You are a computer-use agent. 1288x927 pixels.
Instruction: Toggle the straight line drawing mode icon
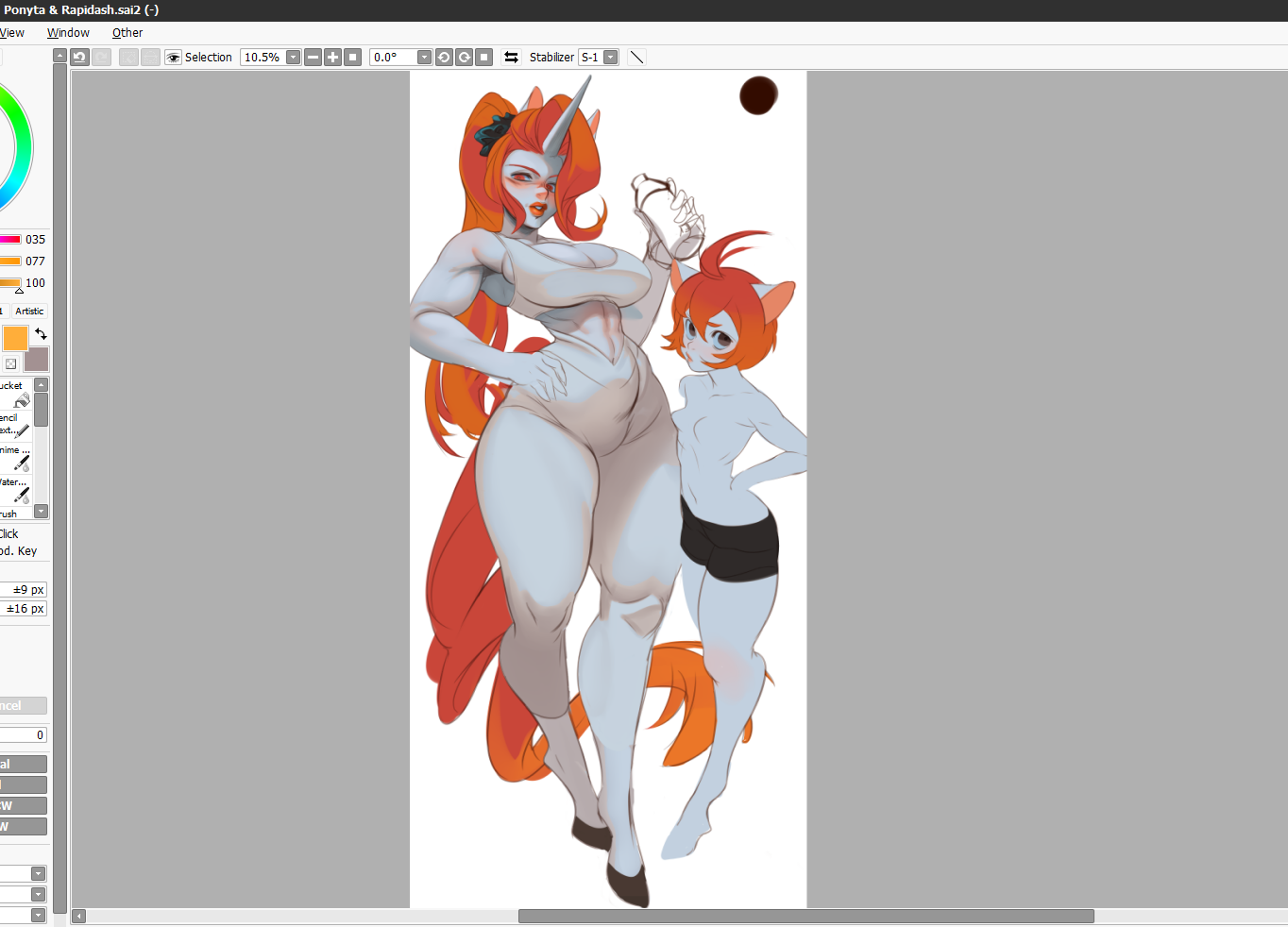tap(637, 57)
